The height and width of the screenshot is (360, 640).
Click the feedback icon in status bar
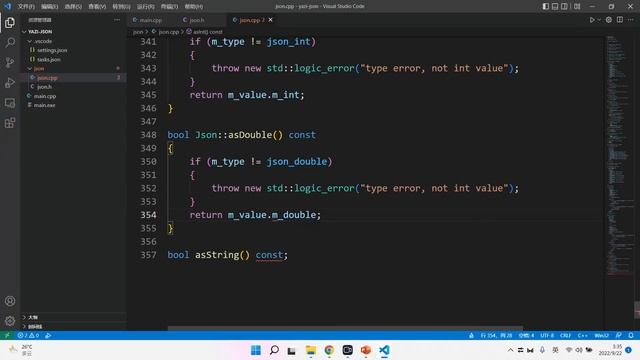click(x=619, y=335)
